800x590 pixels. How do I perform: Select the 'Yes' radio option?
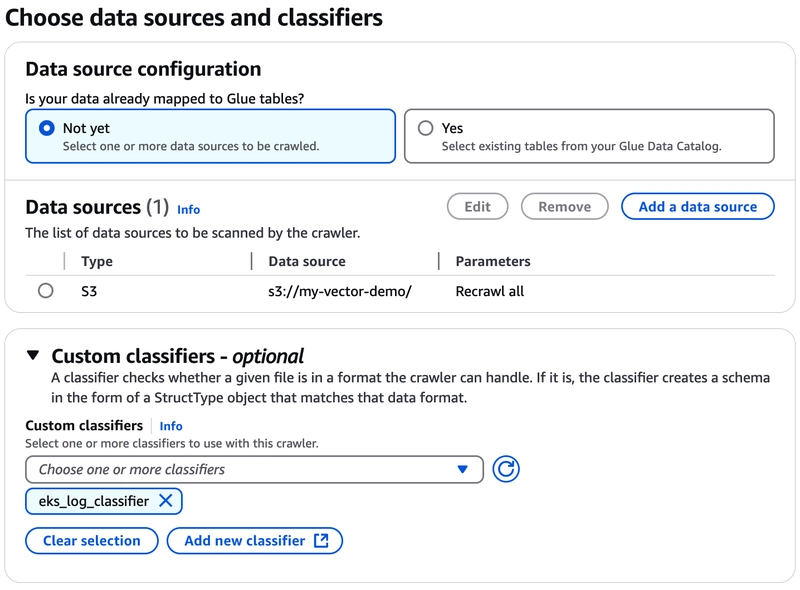click(x=426, y=128)
